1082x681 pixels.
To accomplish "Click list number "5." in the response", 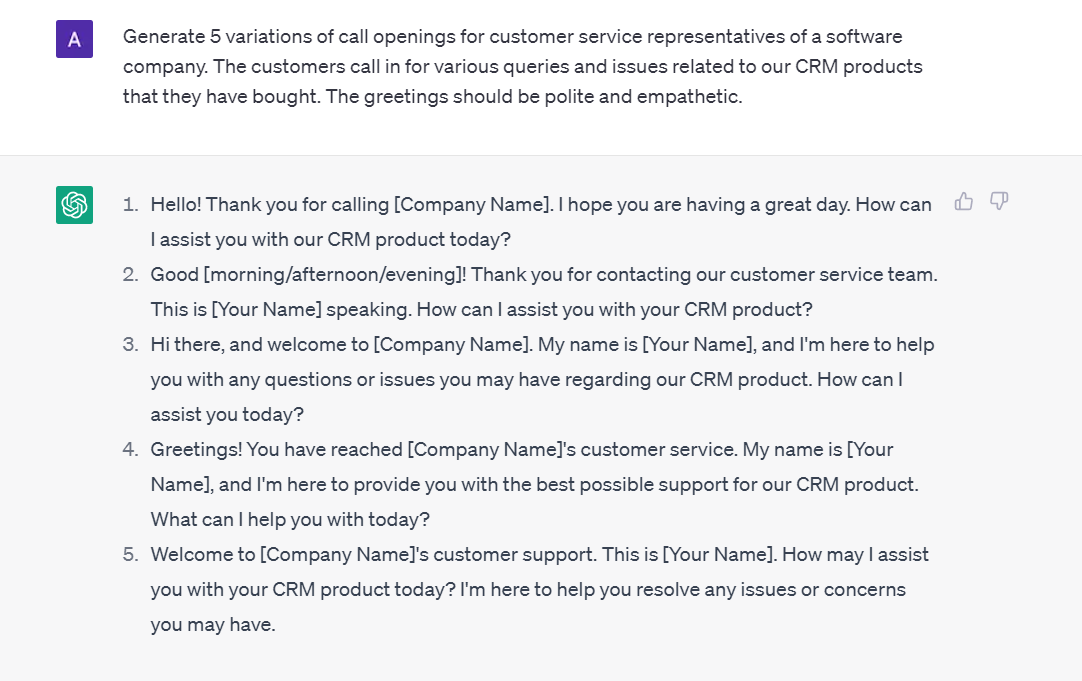I will [130, 555].
